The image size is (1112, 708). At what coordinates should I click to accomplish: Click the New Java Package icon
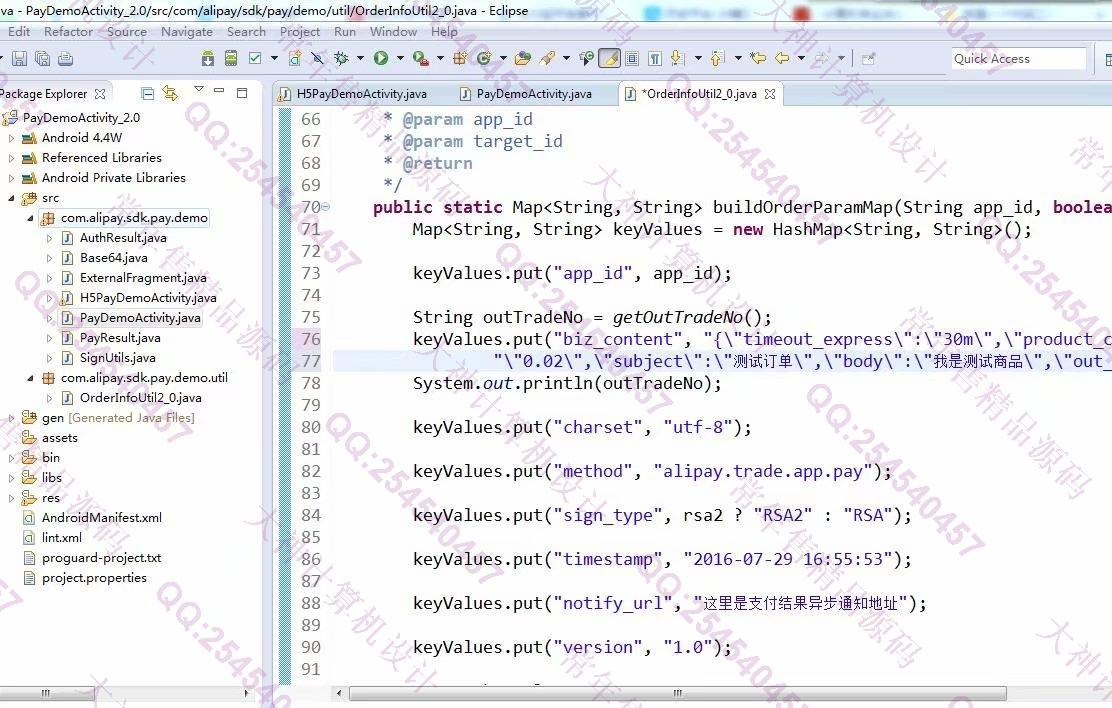coord(460,59)
